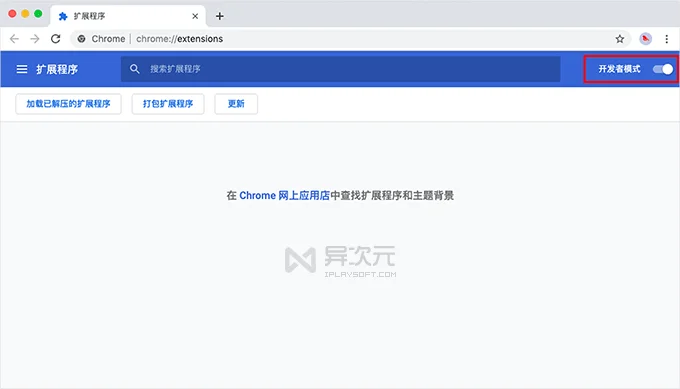Open the Chrome three-dot menu

667,39
